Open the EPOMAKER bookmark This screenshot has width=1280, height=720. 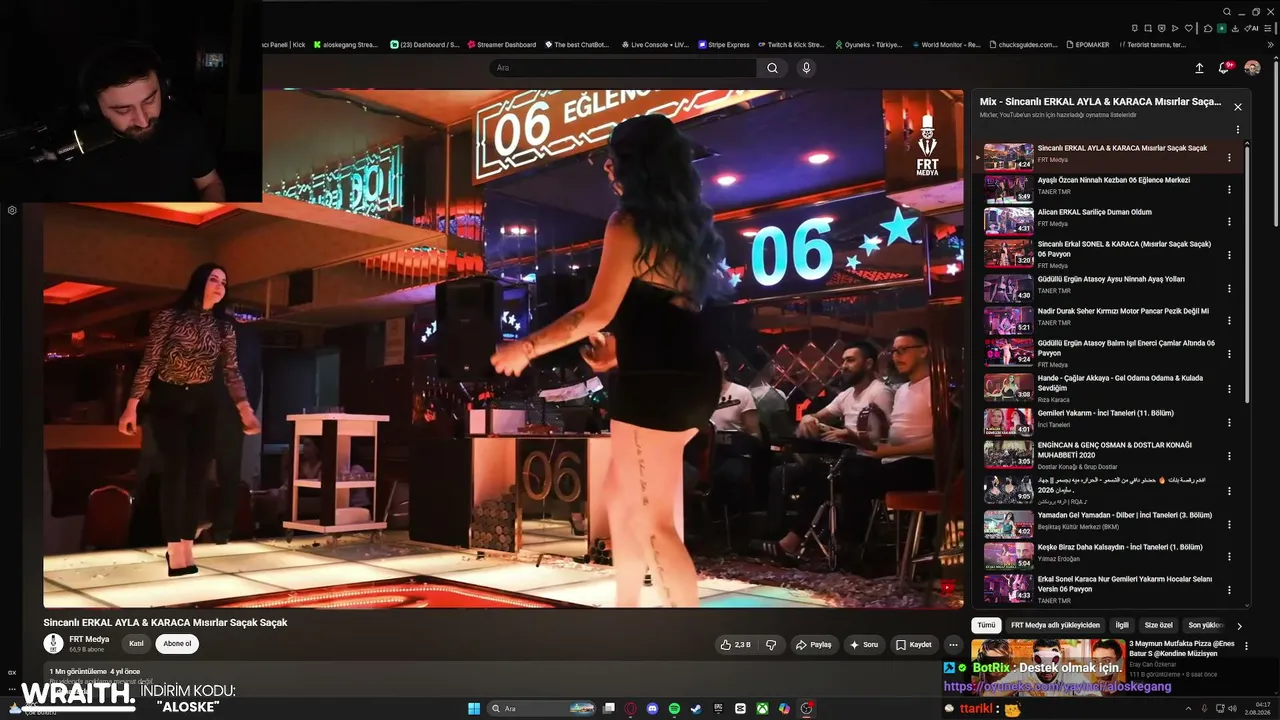point(1087,45)
